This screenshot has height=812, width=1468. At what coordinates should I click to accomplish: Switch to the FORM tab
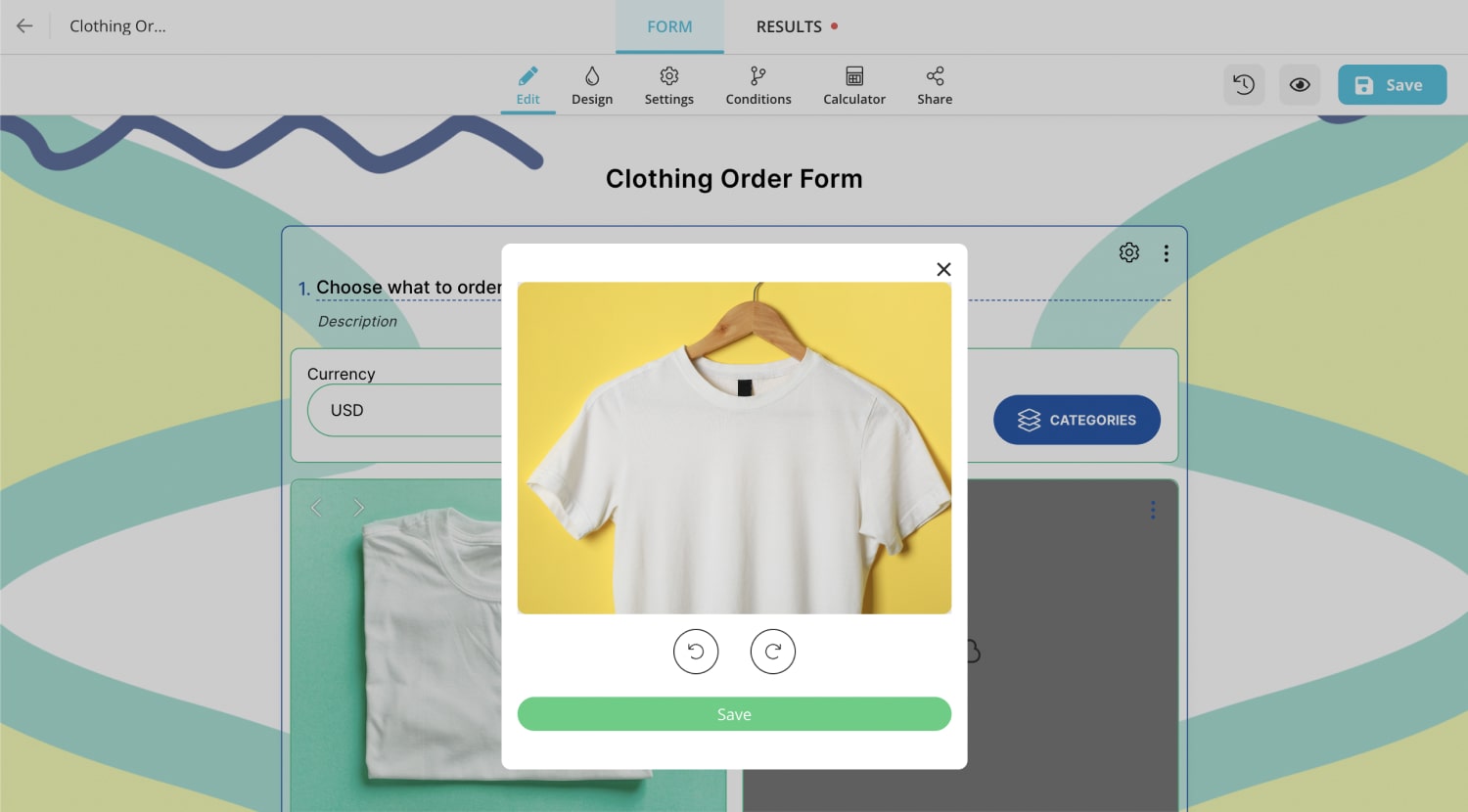coord(669,26)
